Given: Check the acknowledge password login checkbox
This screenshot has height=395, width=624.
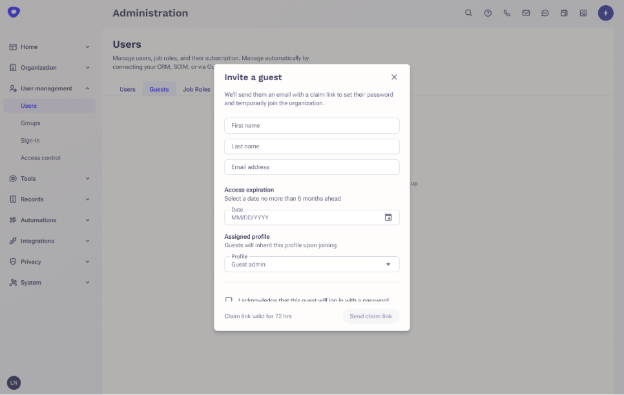Looking at the screenshot, I should tap(228, 300).
